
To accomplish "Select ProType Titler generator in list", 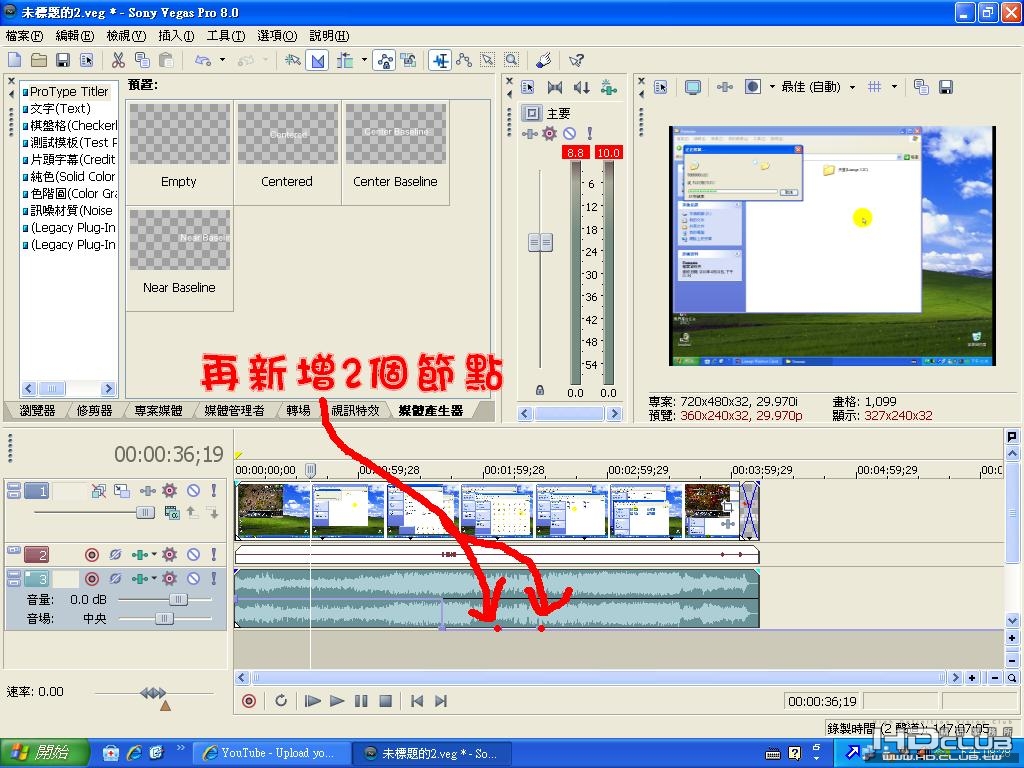I will 68,91.
